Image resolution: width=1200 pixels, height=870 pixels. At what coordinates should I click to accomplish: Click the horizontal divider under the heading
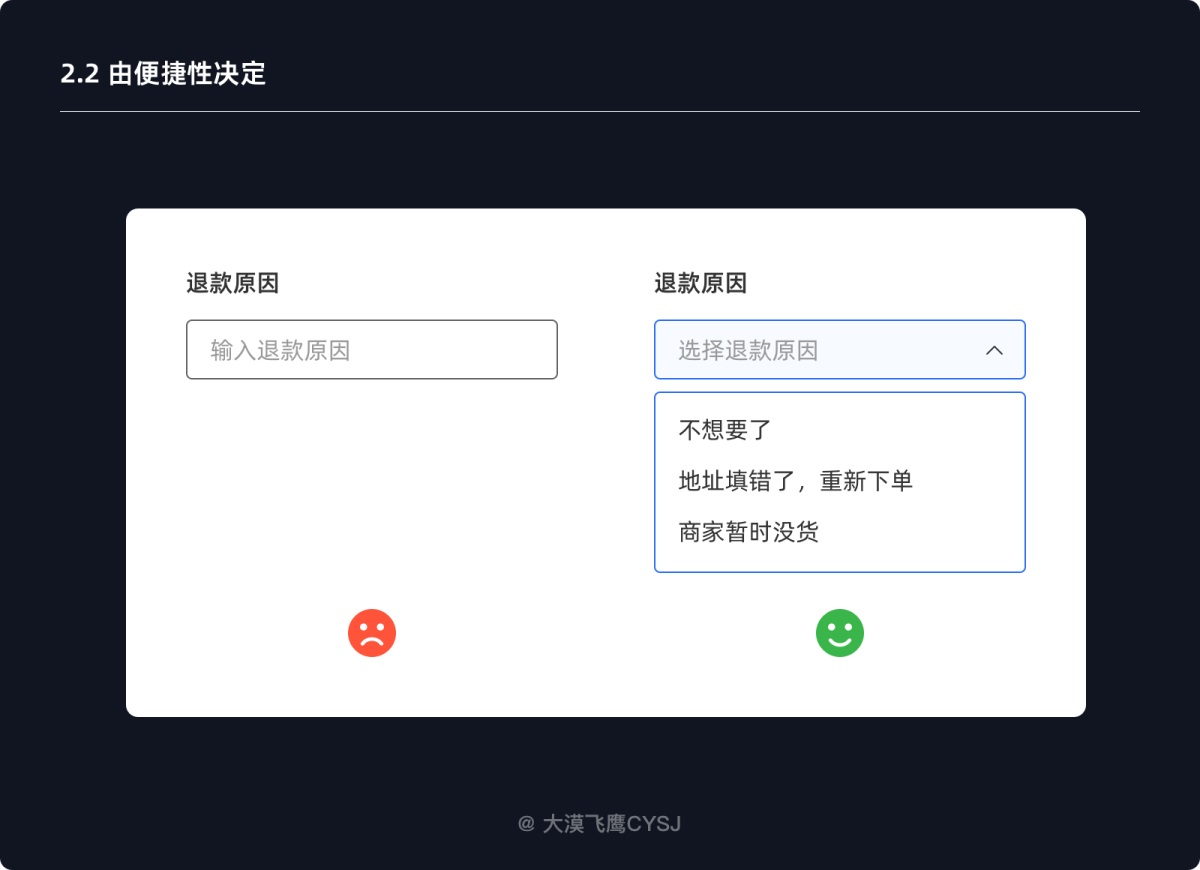[600, 111]
